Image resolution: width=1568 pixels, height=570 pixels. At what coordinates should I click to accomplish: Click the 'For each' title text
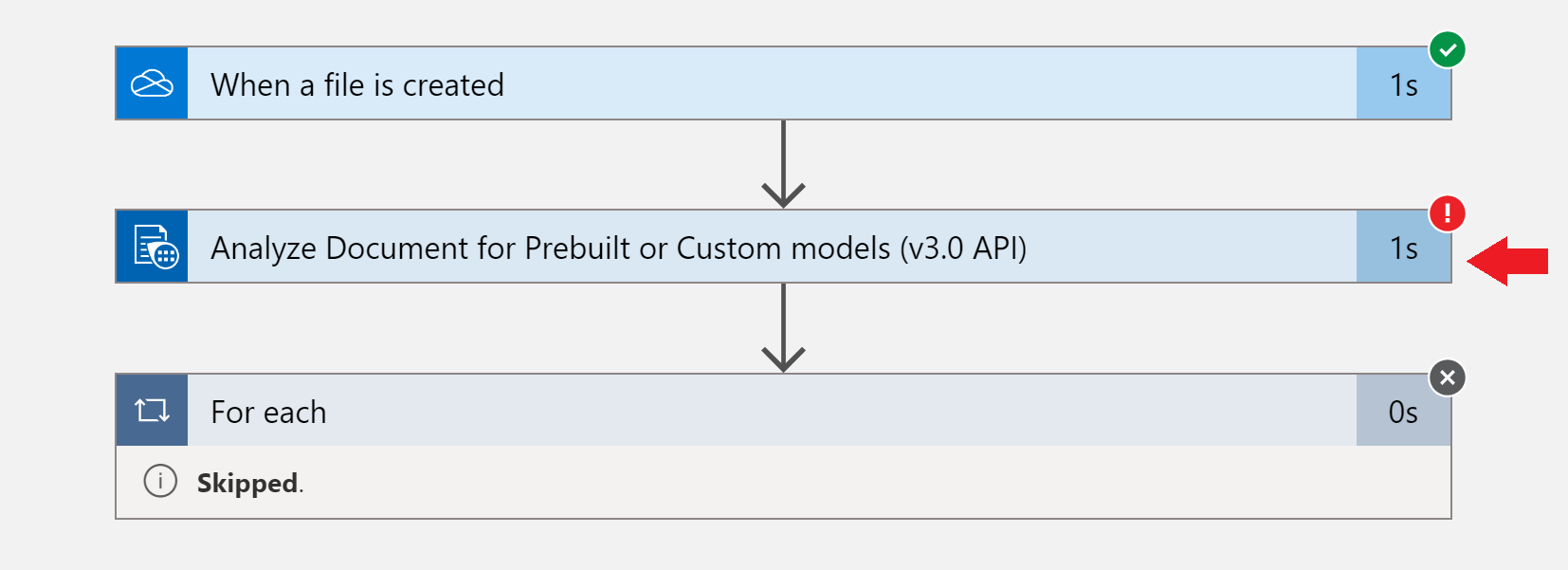click(268, 412)
